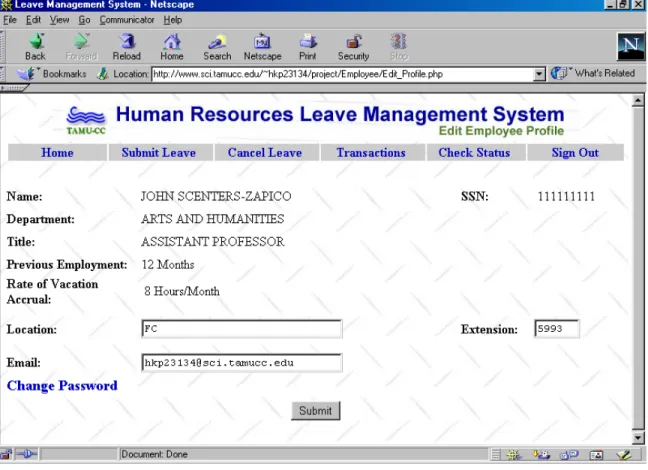Open the View menu
Viewport: 648px width, 470px height.
click(60, 20)
